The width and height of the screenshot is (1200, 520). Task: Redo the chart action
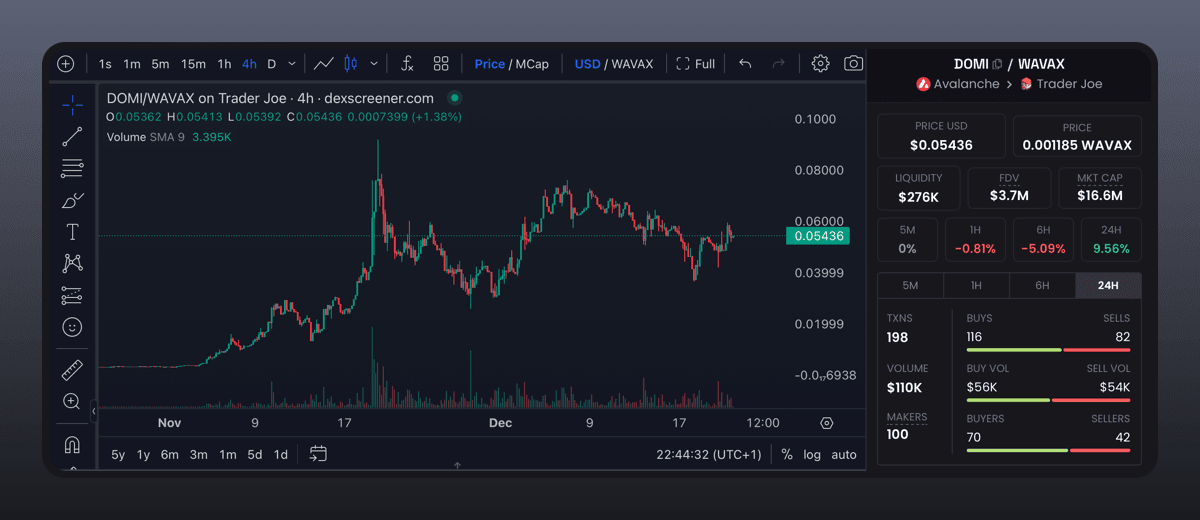point(779,64)
